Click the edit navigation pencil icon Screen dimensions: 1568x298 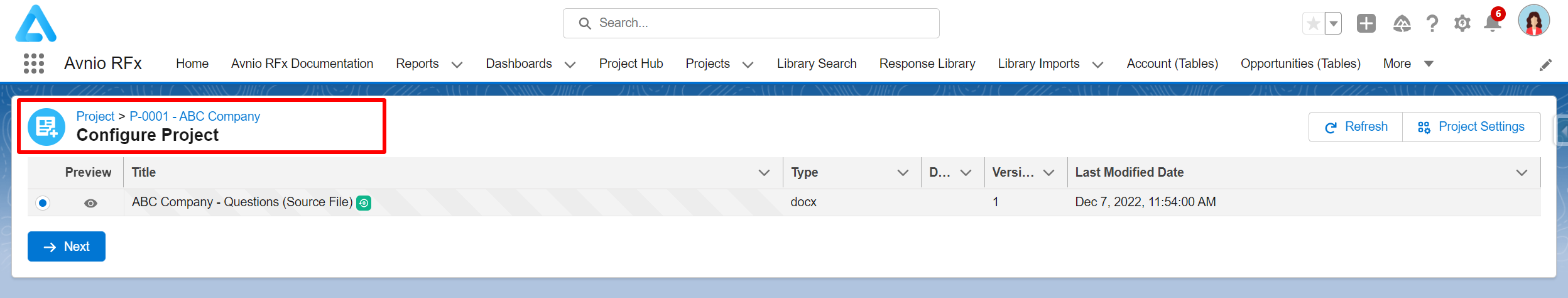pos(1546,65)
